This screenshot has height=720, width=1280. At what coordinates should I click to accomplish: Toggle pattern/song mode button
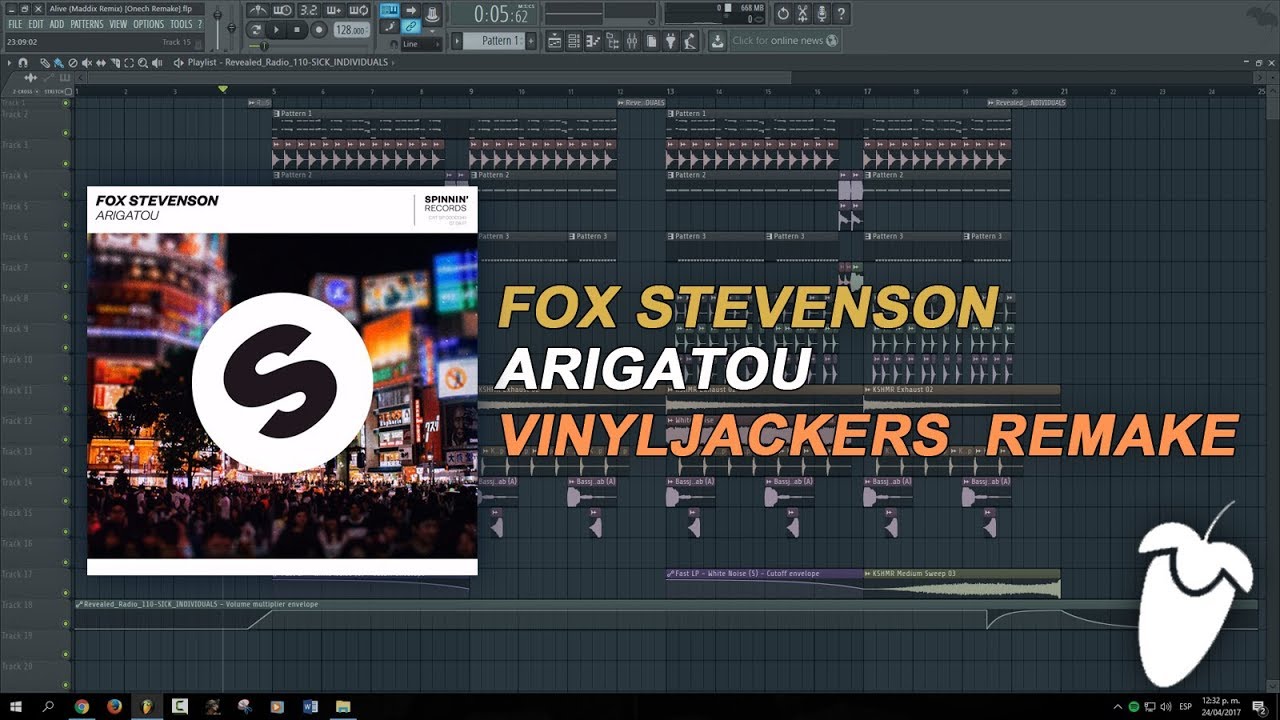[x=255, y=30]
